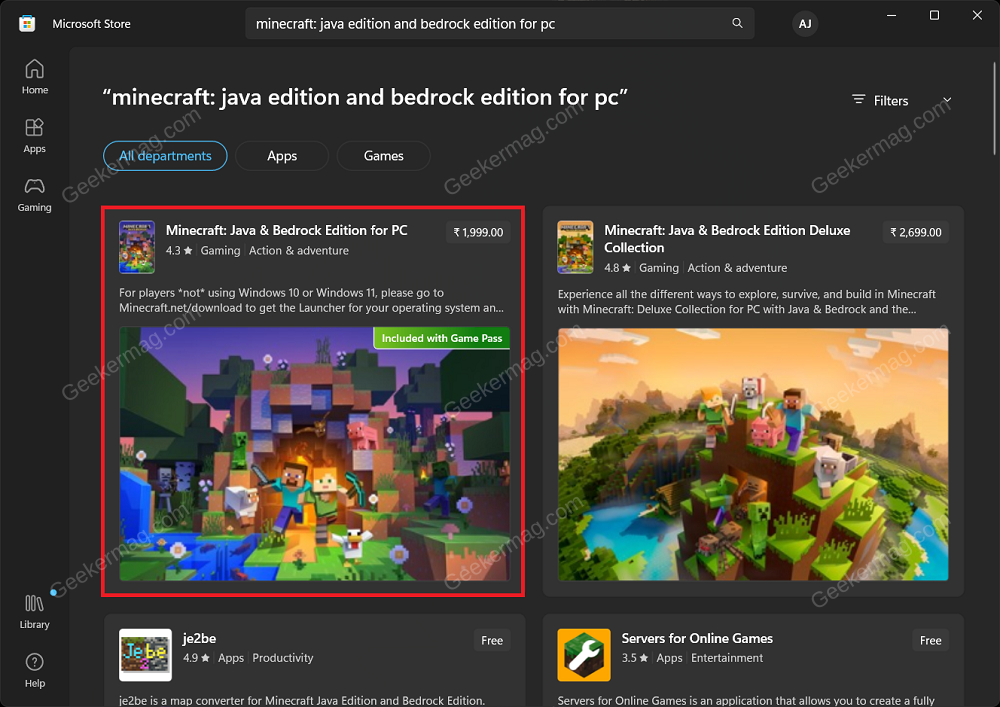Click 'je2be is a map converter' description
Viewport: 1000px width, 707px height.
click(302, 700)
